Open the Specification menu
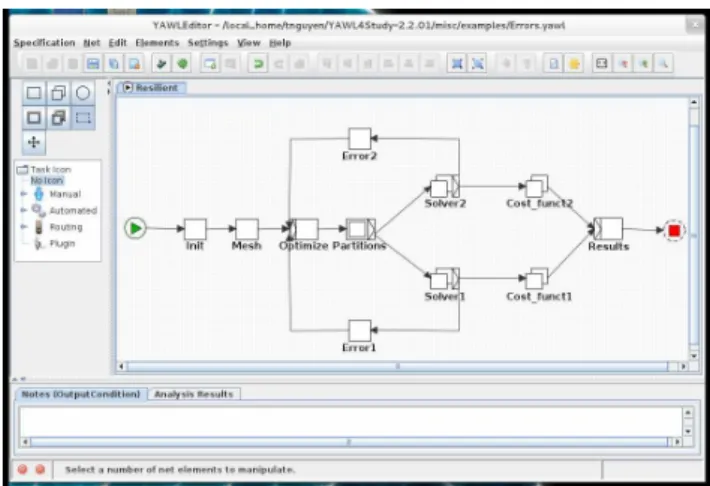 point(44,43)
